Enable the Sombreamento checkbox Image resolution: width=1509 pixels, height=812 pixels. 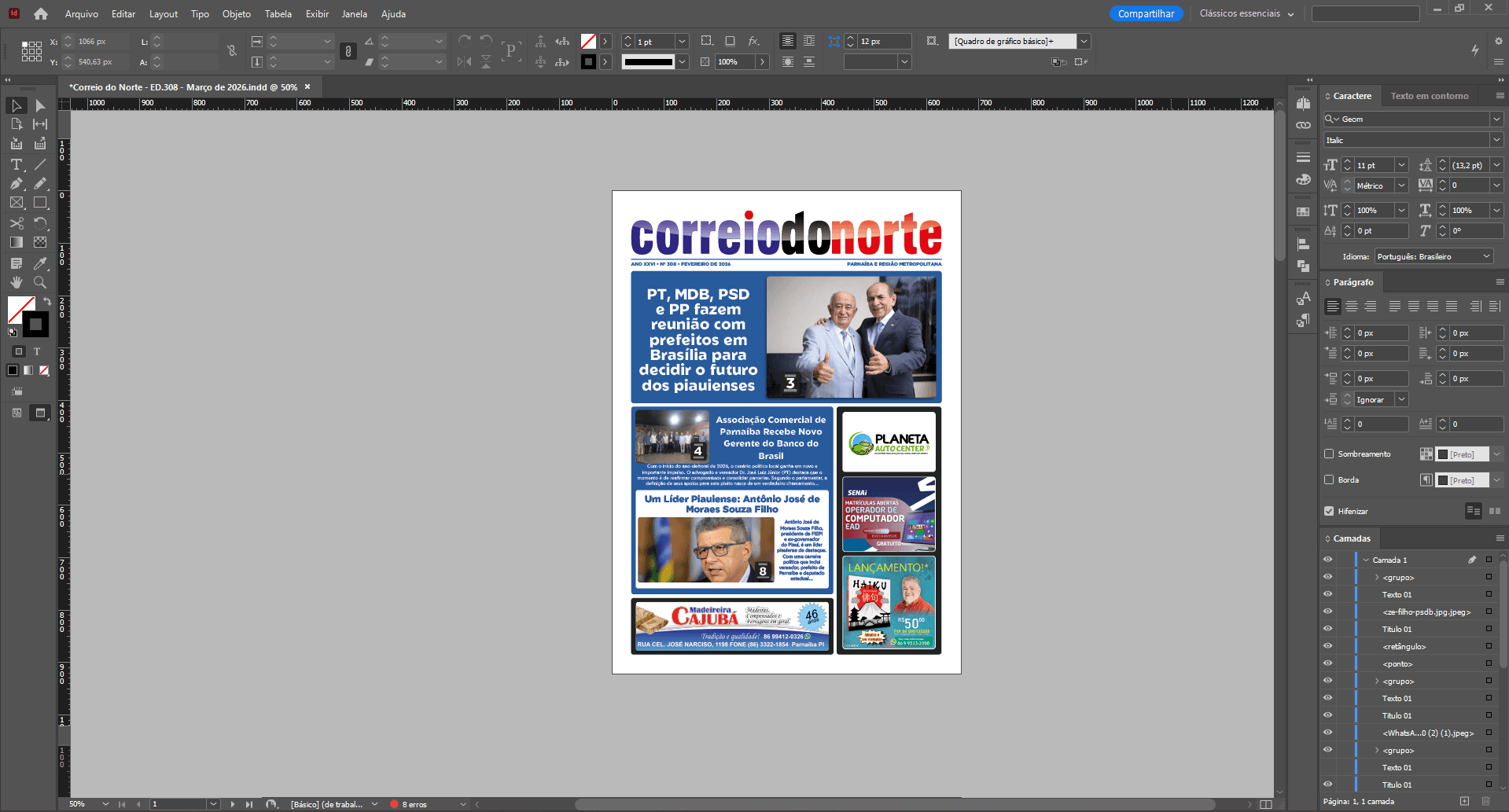click(x=1329, y=454)
